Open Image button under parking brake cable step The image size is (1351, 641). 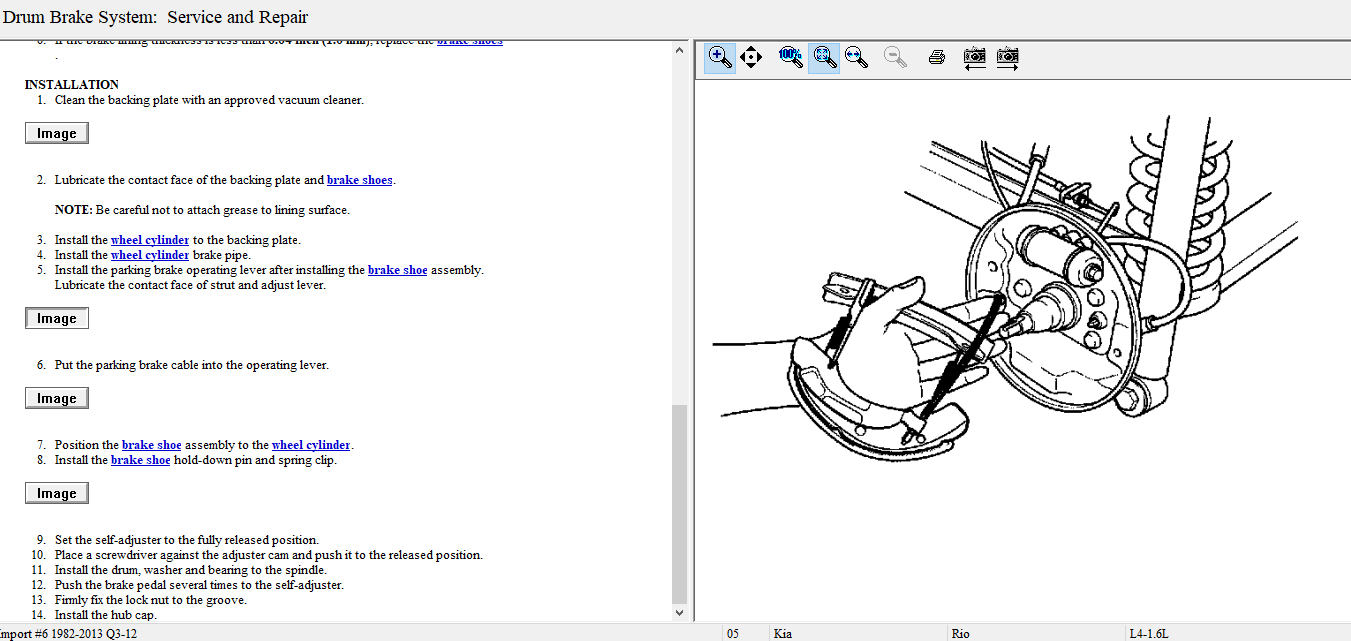pyautogui.click(x=57, y=398)
